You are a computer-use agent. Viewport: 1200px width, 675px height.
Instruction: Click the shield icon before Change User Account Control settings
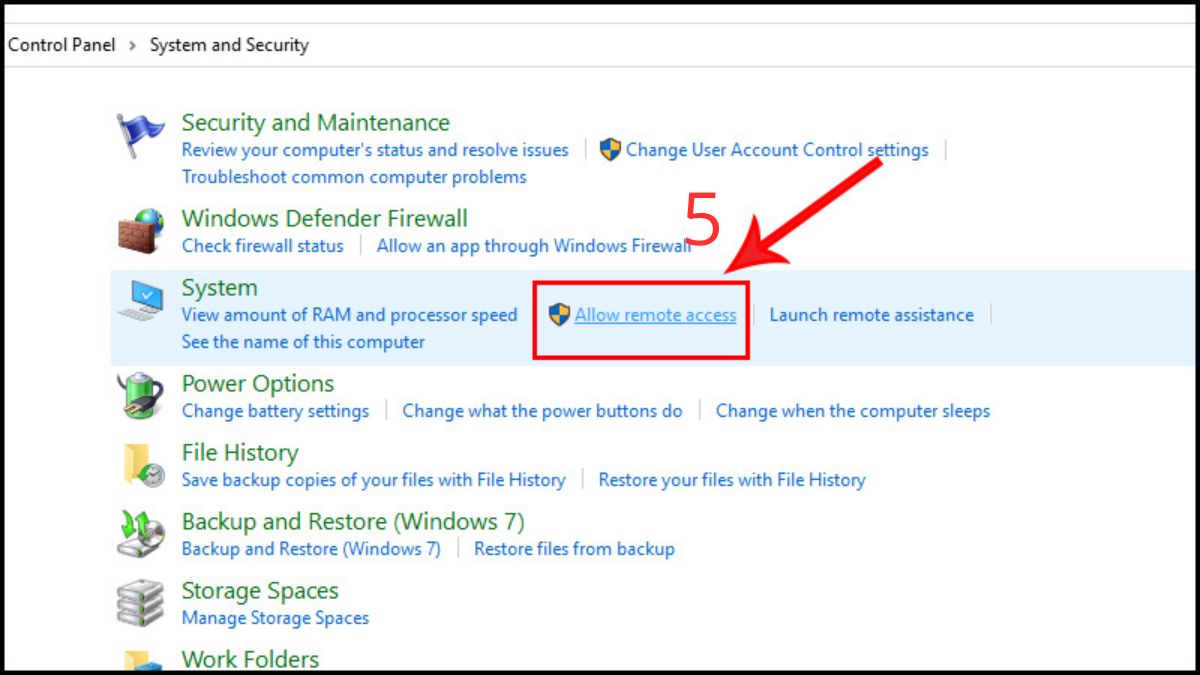click(x=610, y=149)
